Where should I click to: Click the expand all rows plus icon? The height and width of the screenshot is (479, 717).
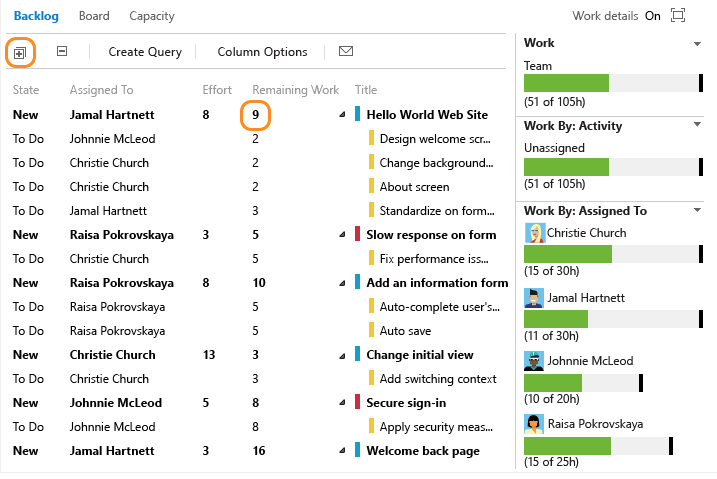pos(20,53)
